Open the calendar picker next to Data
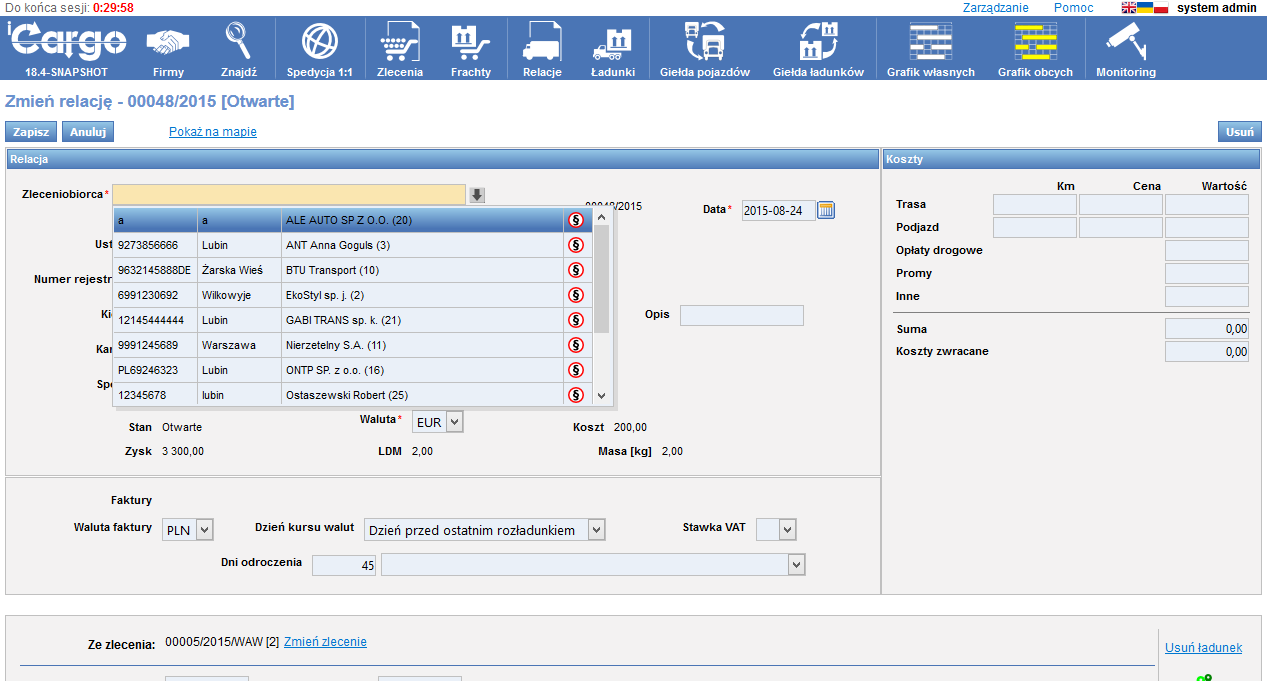This screenshot has height=681, width=1267. pos(826,210)
